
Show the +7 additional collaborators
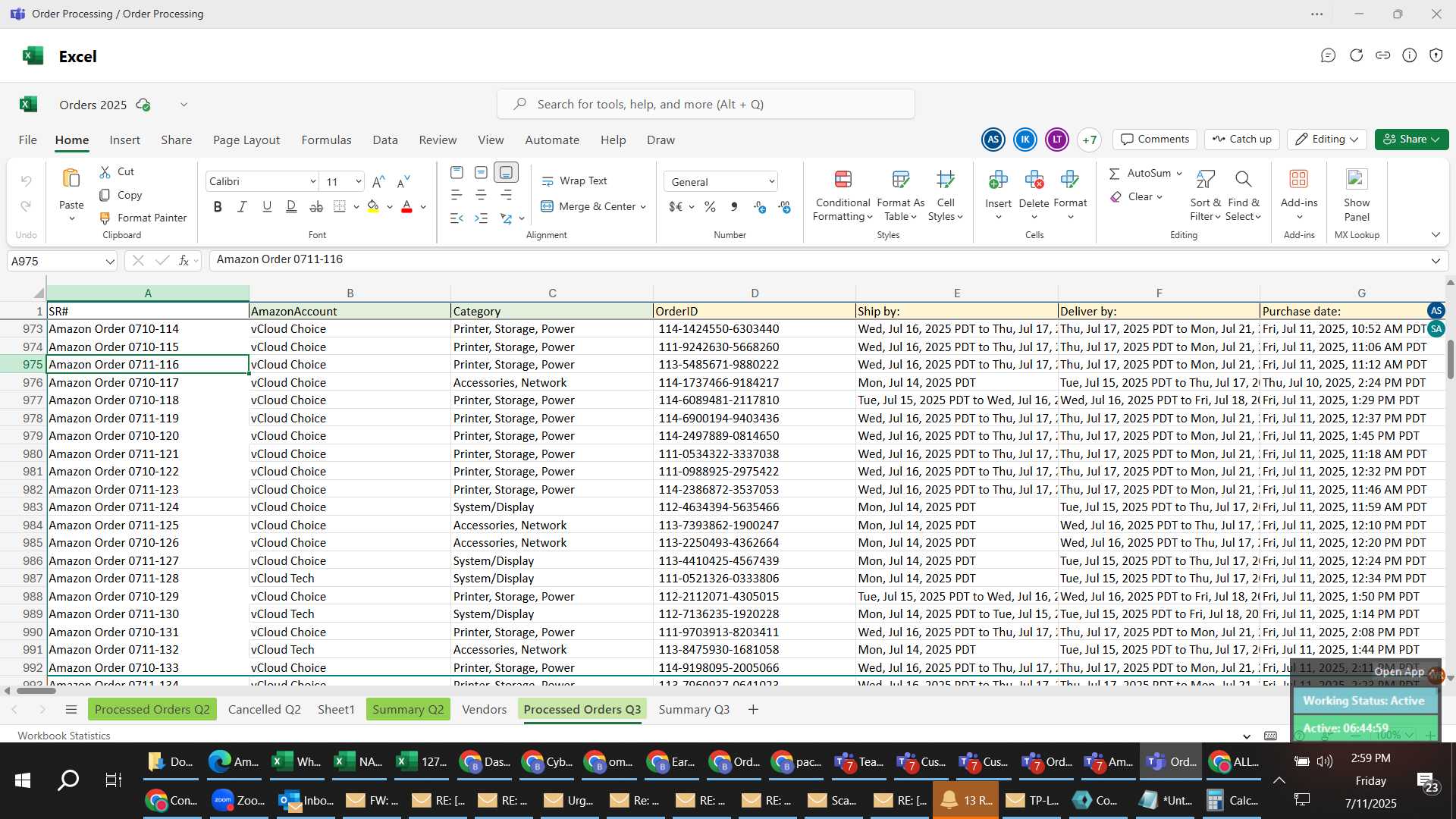tap(1089, 140)
